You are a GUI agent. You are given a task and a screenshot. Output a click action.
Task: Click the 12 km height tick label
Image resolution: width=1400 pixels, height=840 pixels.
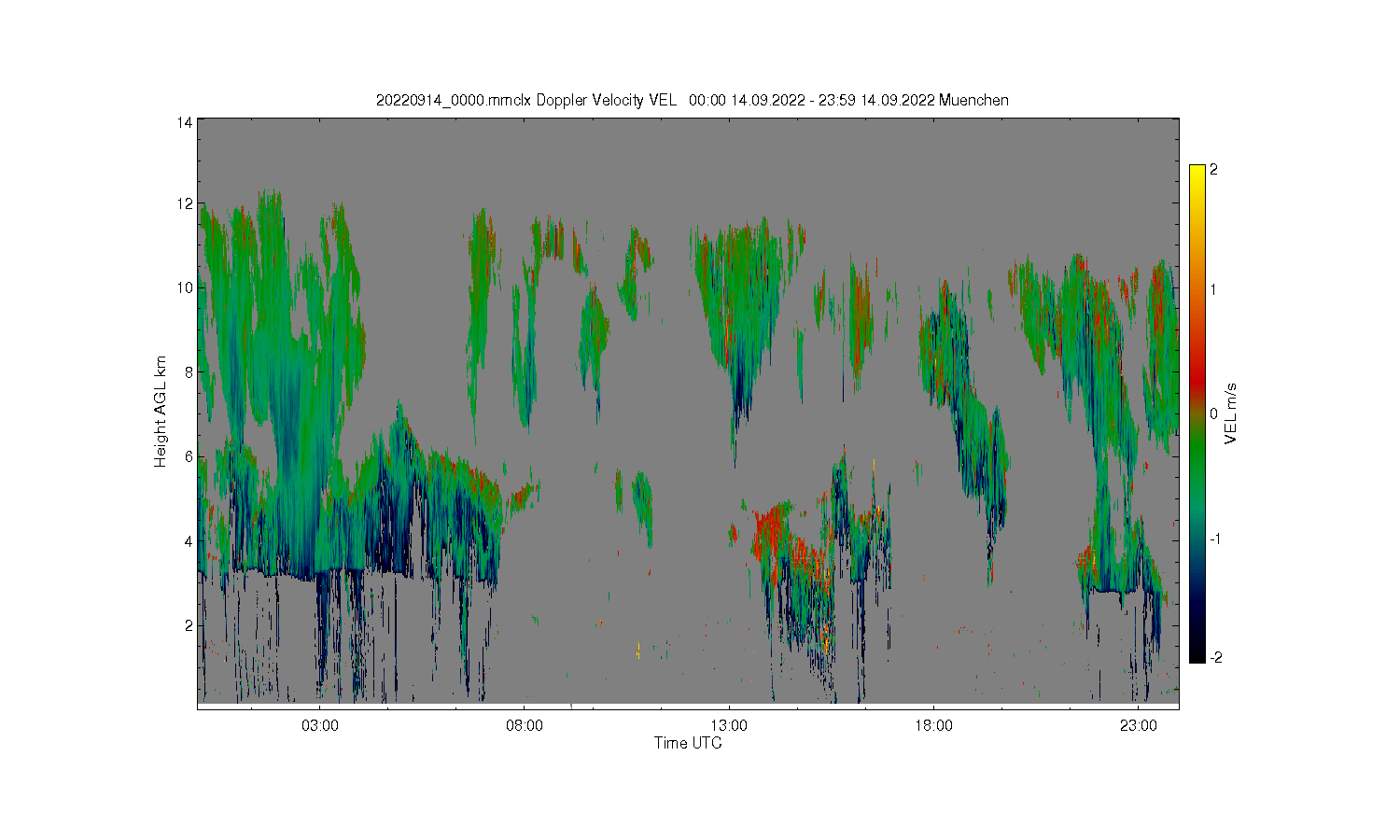[185, 203]
